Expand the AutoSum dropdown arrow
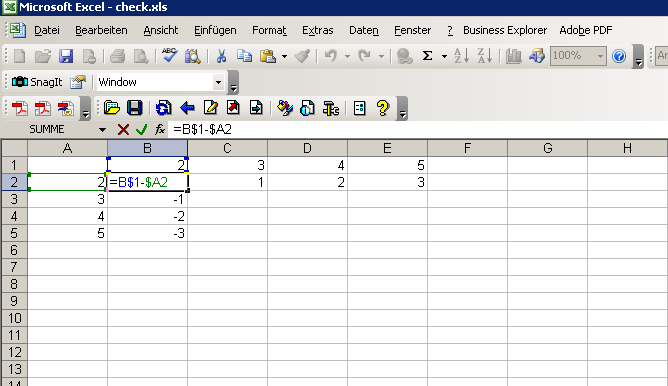The image size is (668, 386). coord(444,56)
